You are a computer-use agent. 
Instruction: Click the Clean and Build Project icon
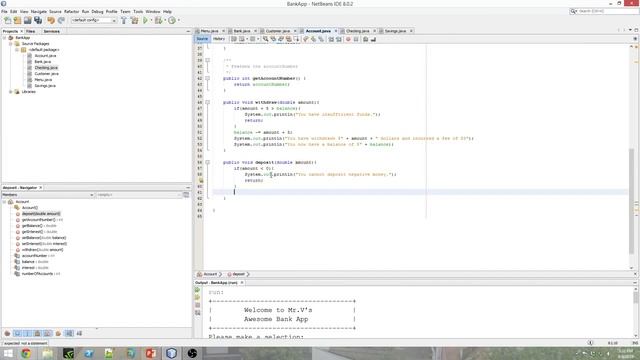[x=134, y=20]
